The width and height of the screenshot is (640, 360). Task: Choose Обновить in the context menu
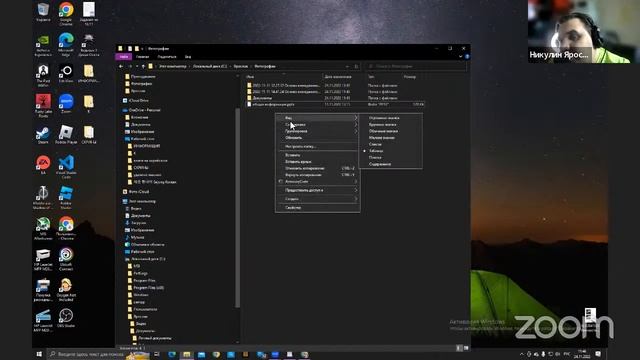pos(318,138)
